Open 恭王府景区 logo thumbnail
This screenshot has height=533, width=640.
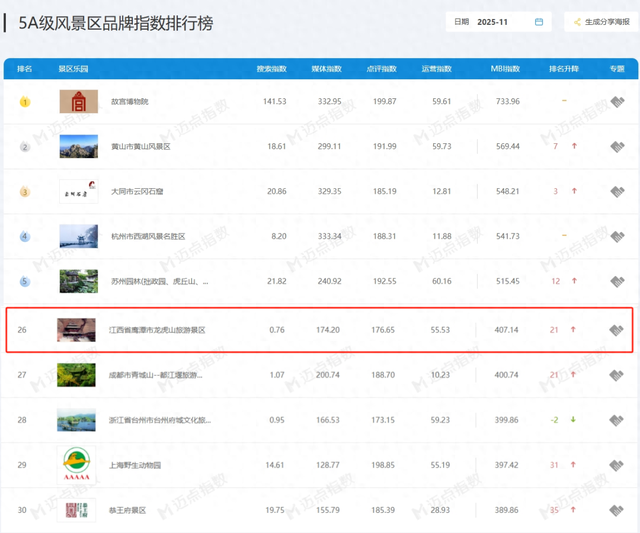click(x=76, y=510)
